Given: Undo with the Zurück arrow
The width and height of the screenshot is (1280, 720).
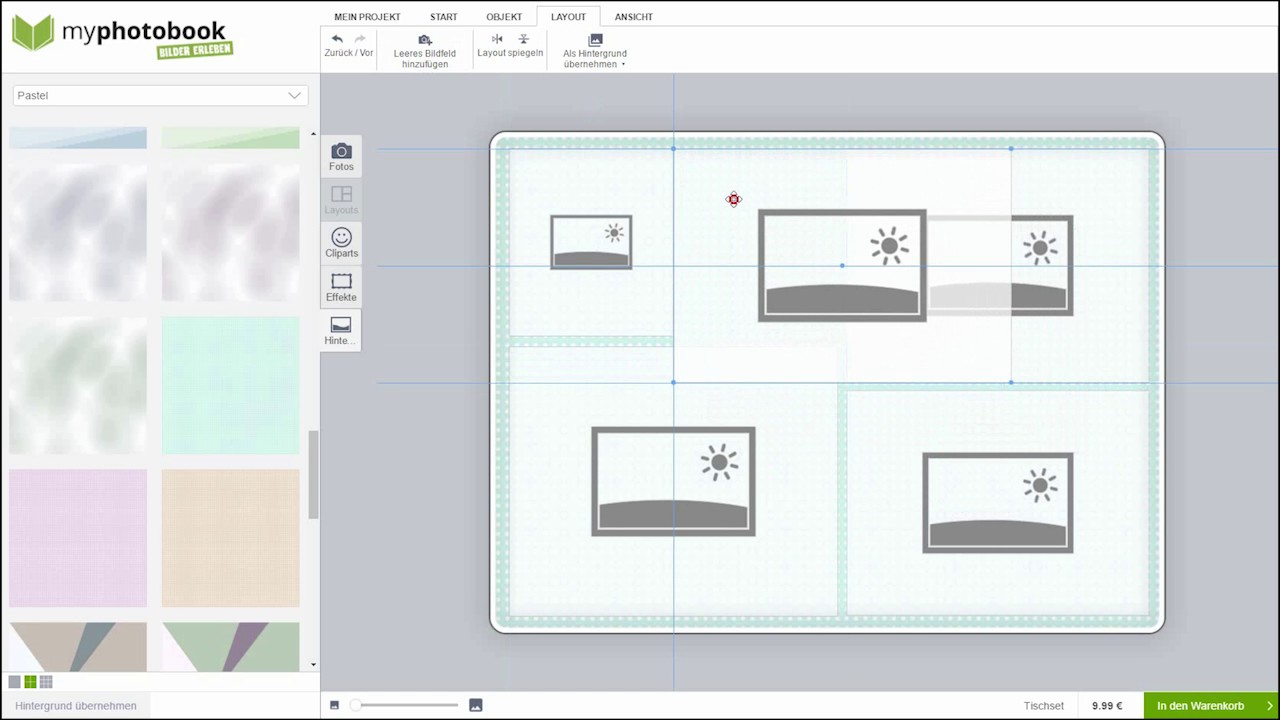Looking at the screenshot, I should pyautogui.click(x=337, y=39).
